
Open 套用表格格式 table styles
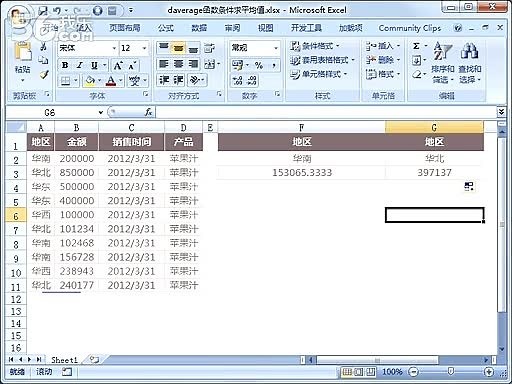pos(322,60)
